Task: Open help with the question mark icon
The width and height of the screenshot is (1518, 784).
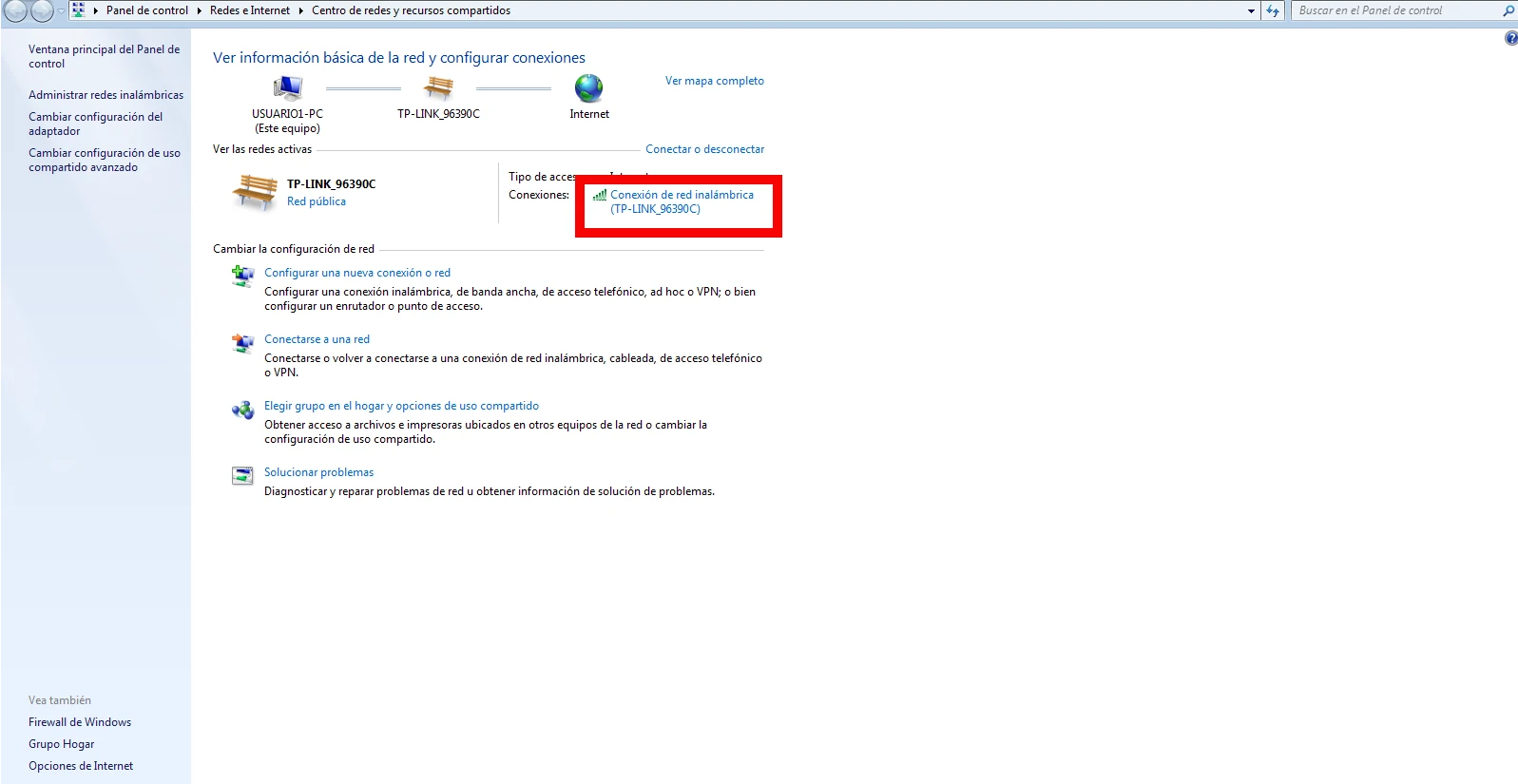Action: 1510,38
